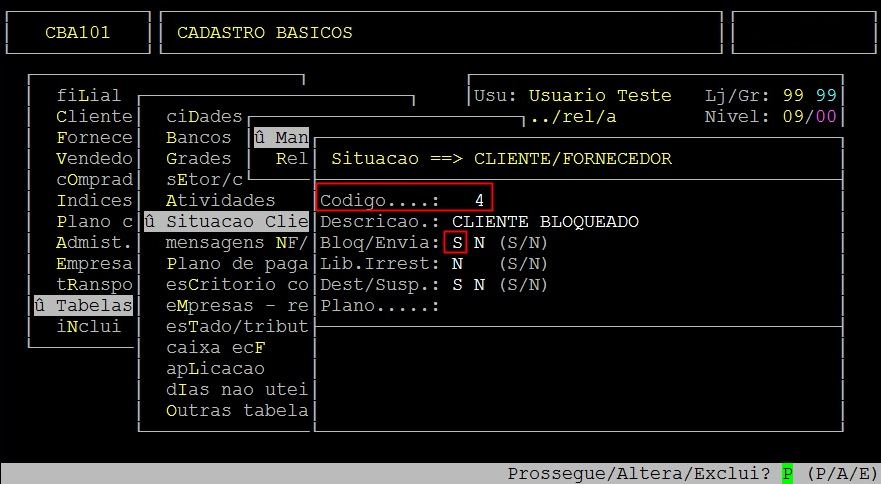Choose the Empresa menu entry
The width and height of the screenshot is (881, 484).
coord(94,264)
